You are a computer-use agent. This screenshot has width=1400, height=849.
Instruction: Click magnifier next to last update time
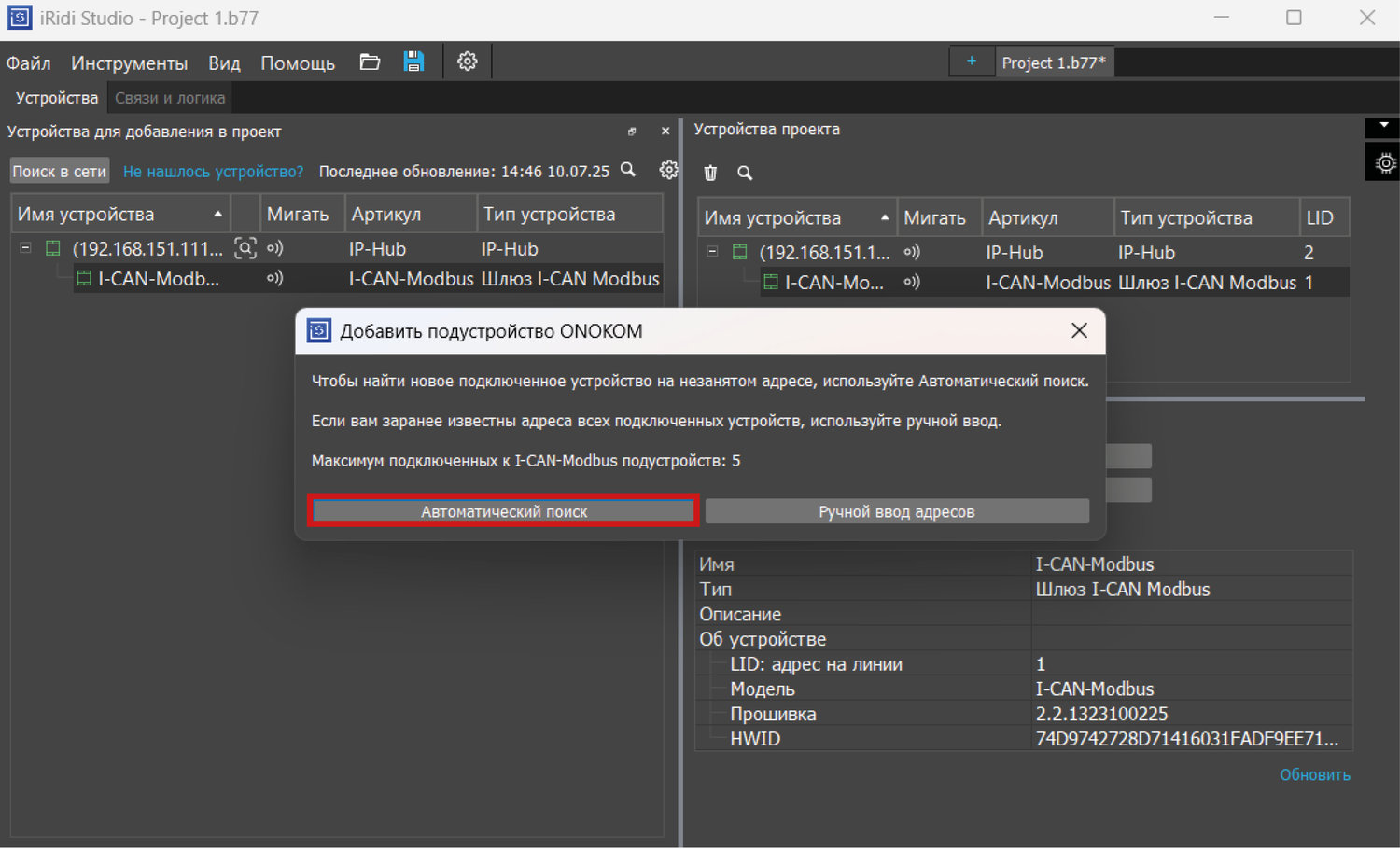[628, 170]
